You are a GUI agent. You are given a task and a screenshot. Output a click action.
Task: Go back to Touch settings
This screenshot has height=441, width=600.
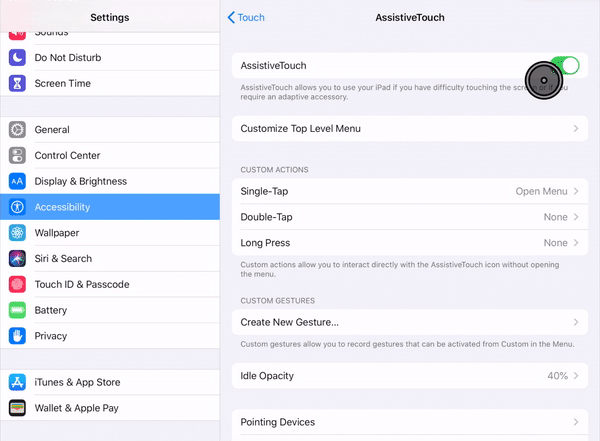coord(246,17)
